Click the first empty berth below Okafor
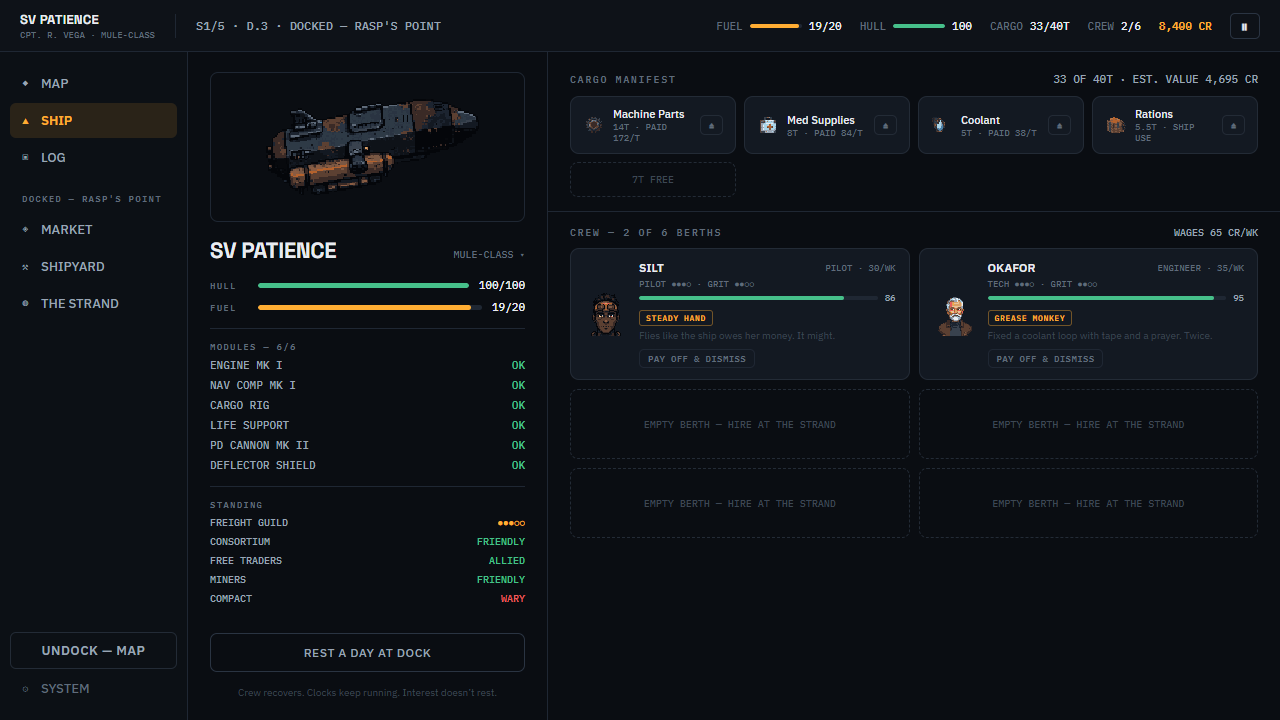 pyautogui.click(x=1088, y=425)
